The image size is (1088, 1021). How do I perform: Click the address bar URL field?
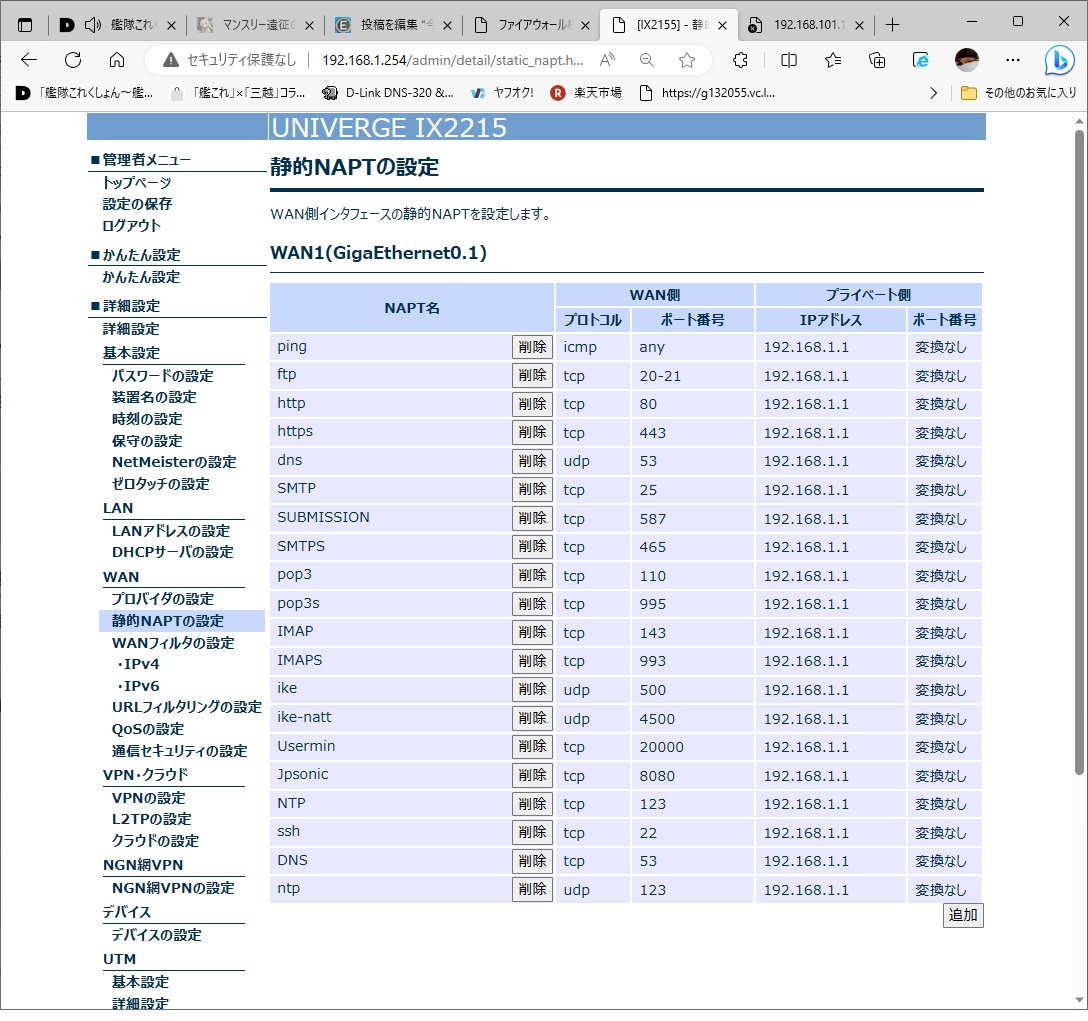point(452,60)
